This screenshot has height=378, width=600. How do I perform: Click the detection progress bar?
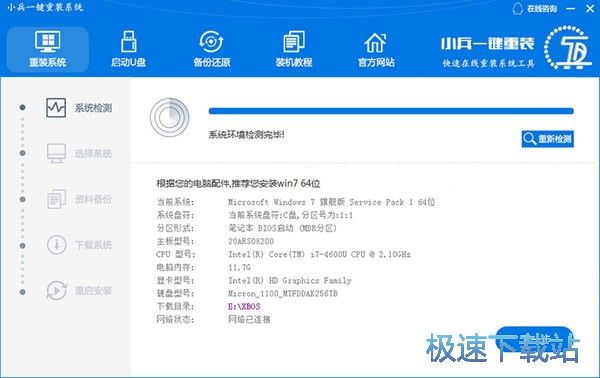[391, 111]
